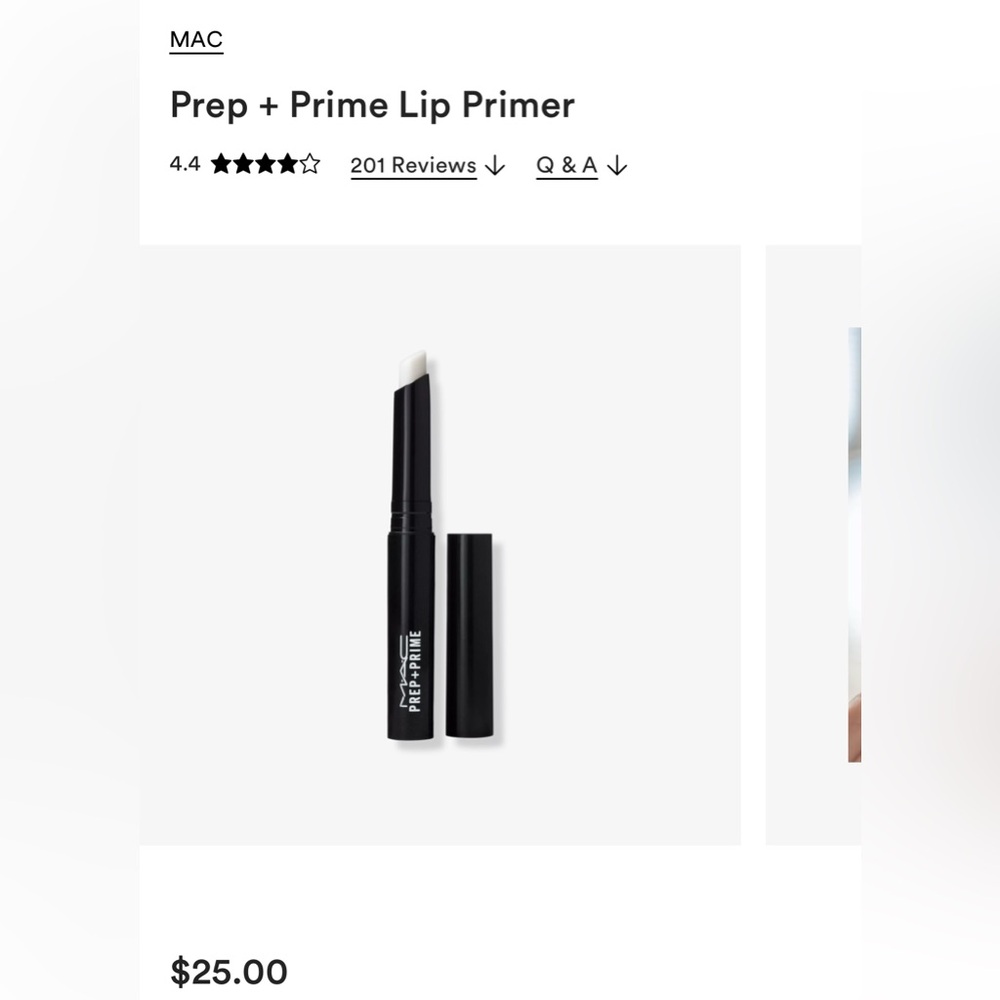
Task: Select the second filled rating star
Action: click(x=244, y=165)
